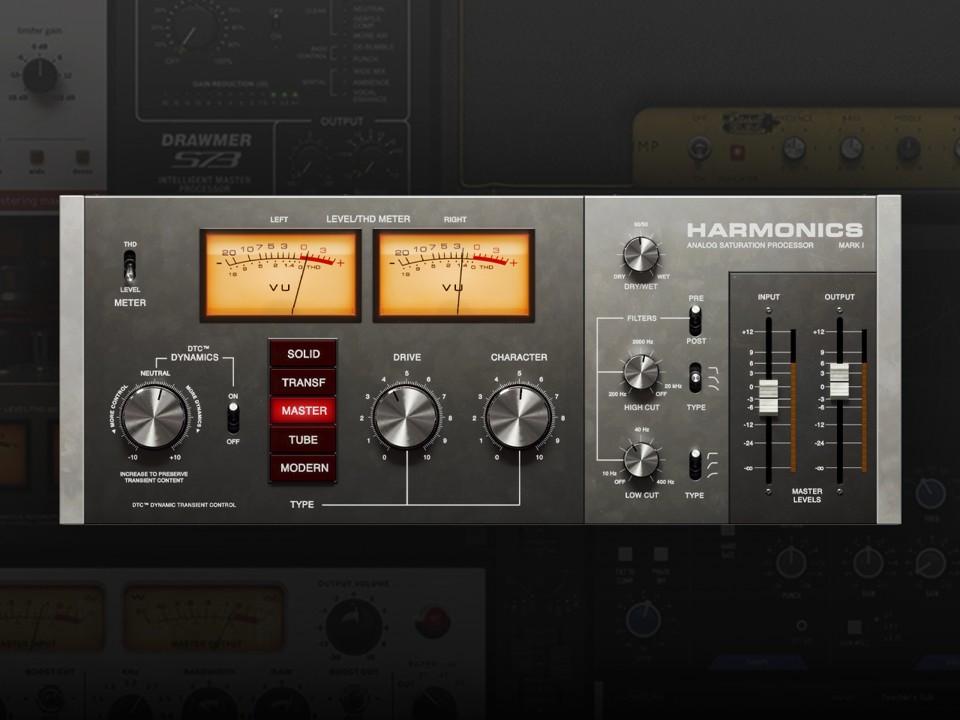Select the TUBE saturation type
960x720 pixels.
pyautogui.click(x=302, y=440)
